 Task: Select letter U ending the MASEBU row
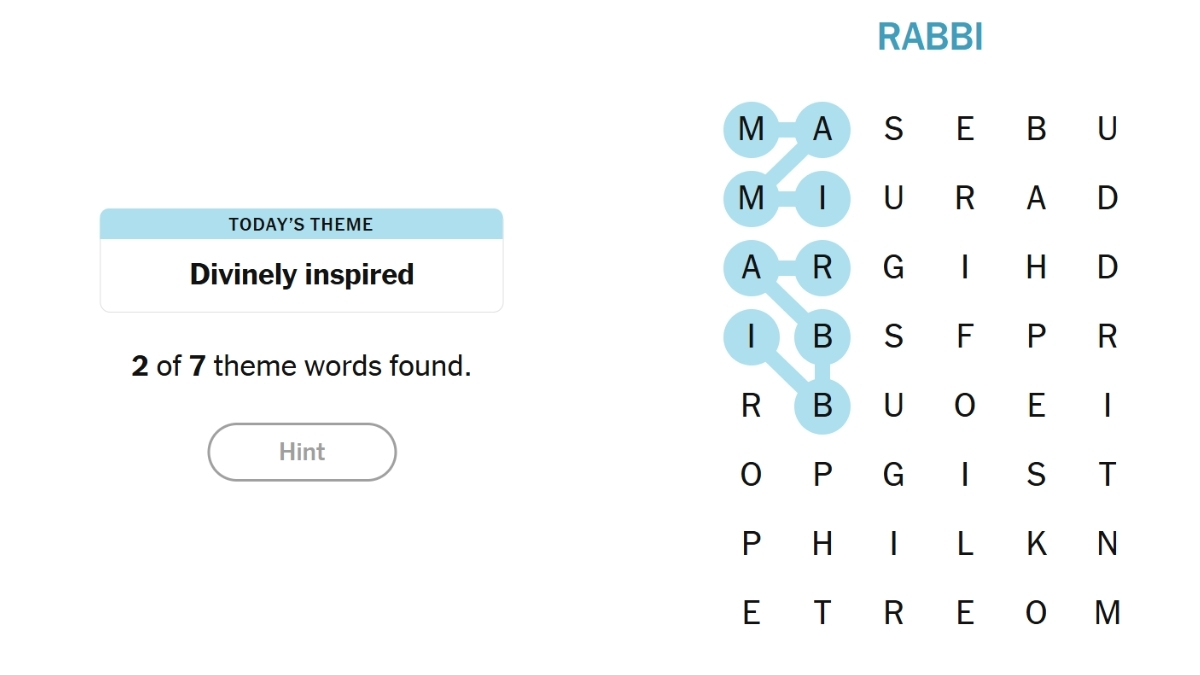(1107, 129)
